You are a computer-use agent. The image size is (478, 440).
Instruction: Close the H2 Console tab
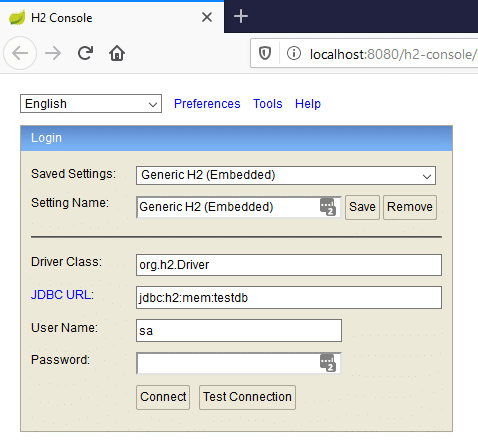coord(207,17)
